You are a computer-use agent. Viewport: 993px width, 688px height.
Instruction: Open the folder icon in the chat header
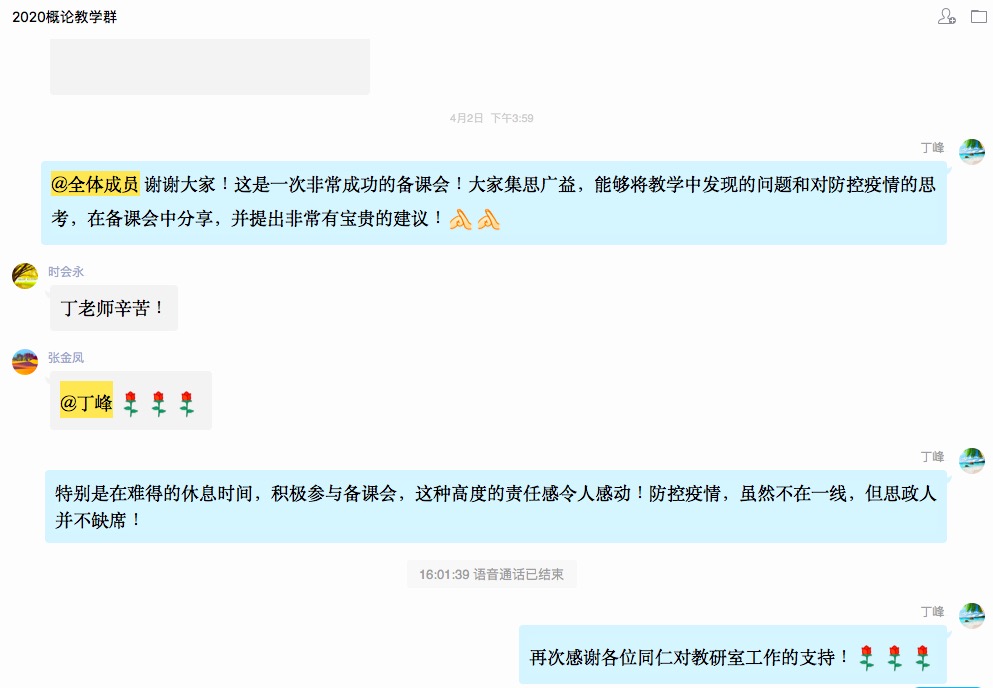click(979, 16)
